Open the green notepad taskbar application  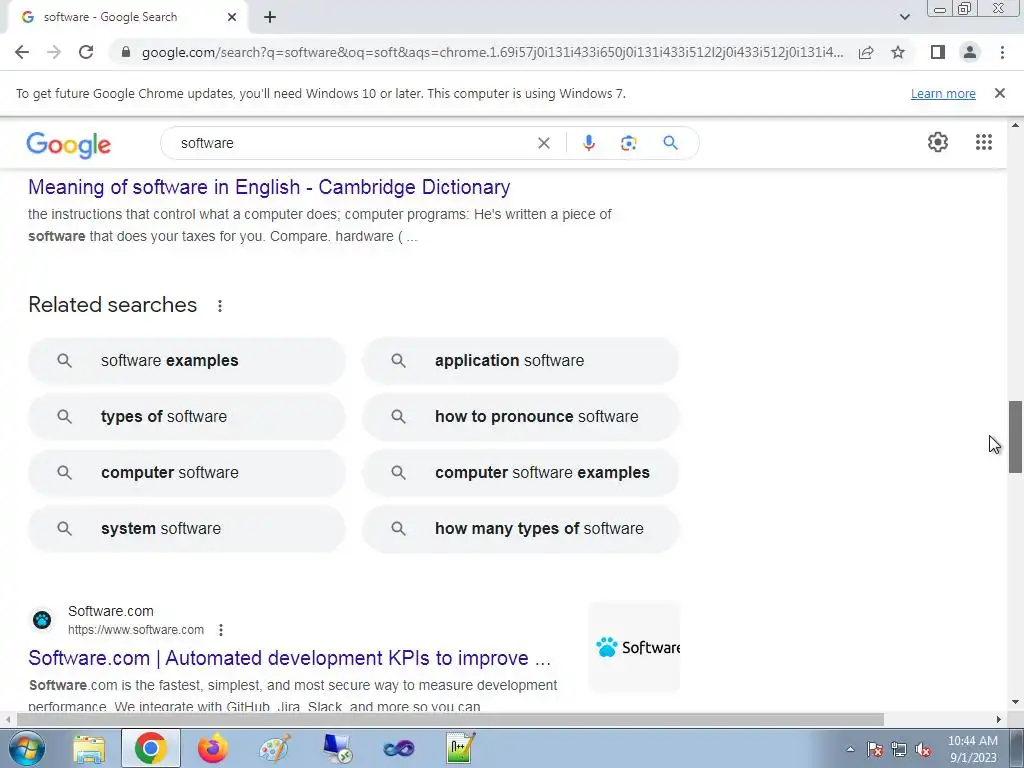(x=460, y=748)
